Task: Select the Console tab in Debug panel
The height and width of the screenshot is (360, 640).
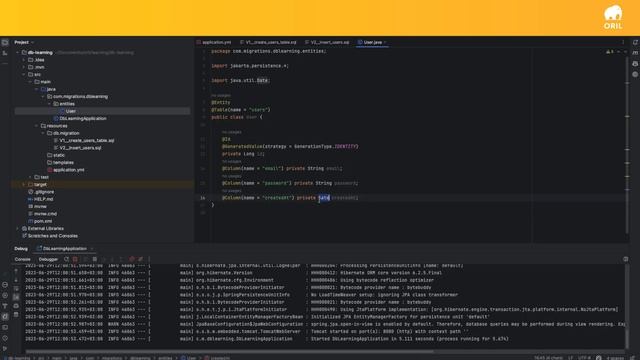Action: point(22,260)
